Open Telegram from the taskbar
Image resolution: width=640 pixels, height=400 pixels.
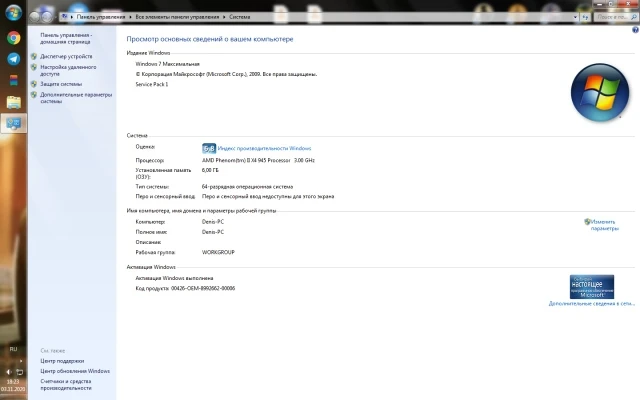[13, 59]
